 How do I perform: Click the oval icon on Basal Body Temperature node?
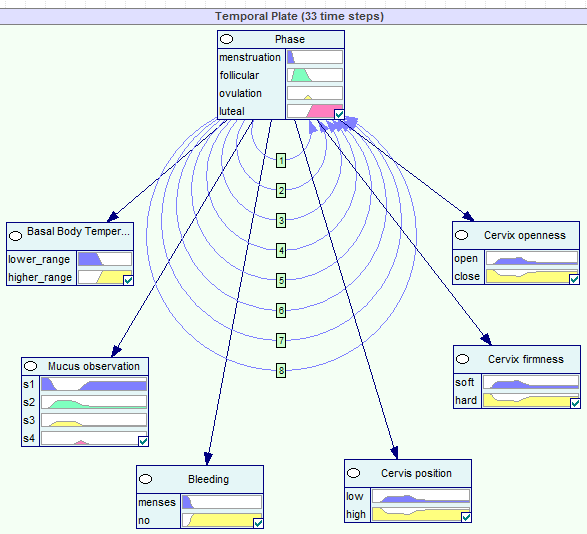pyautogui.click(x=15, y=236)
